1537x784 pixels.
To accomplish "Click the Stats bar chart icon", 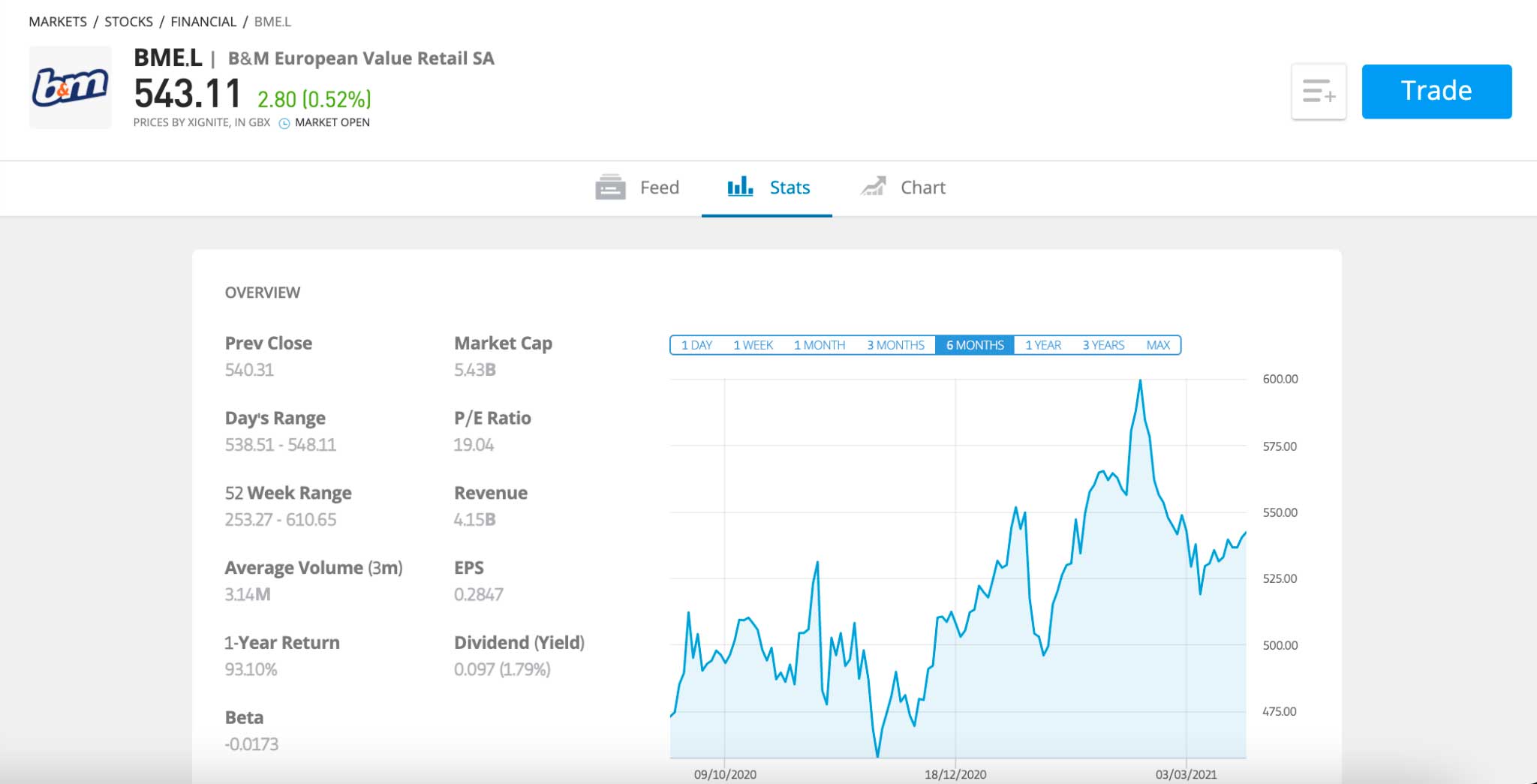I will (740, 186).
